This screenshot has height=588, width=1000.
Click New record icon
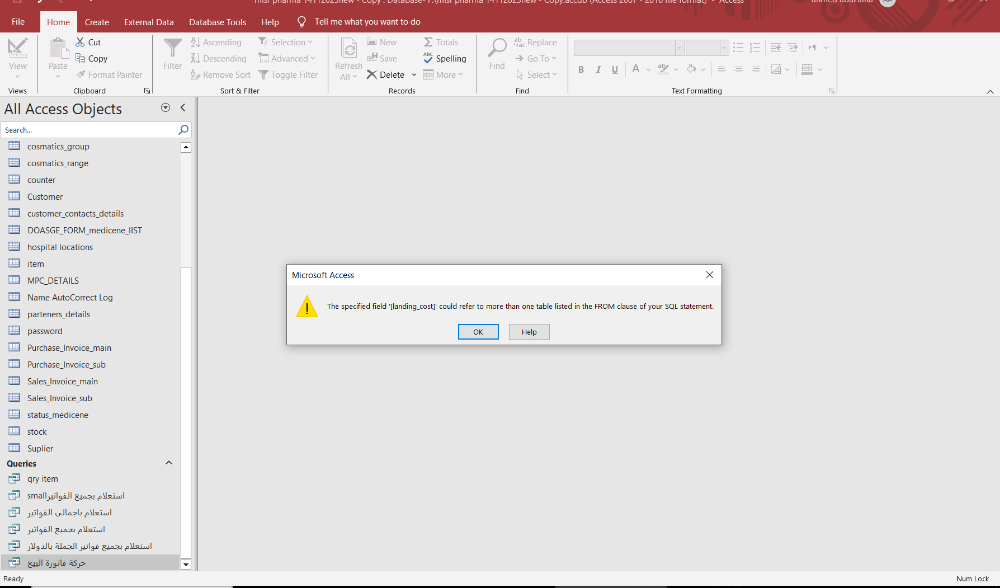click(x=372, y=42)
